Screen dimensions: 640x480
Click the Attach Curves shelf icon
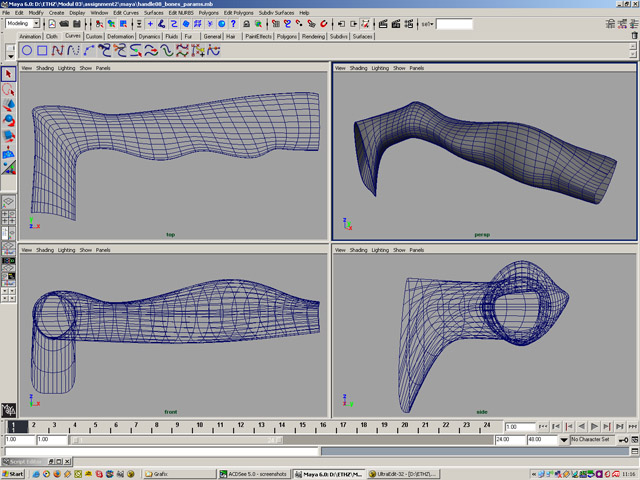coord(105,51)
